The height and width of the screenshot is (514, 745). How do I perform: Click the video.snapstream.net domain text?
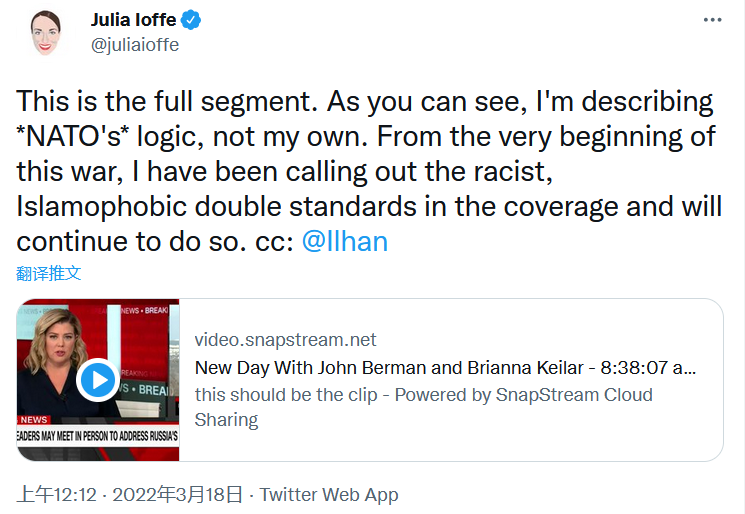(285, 340)
